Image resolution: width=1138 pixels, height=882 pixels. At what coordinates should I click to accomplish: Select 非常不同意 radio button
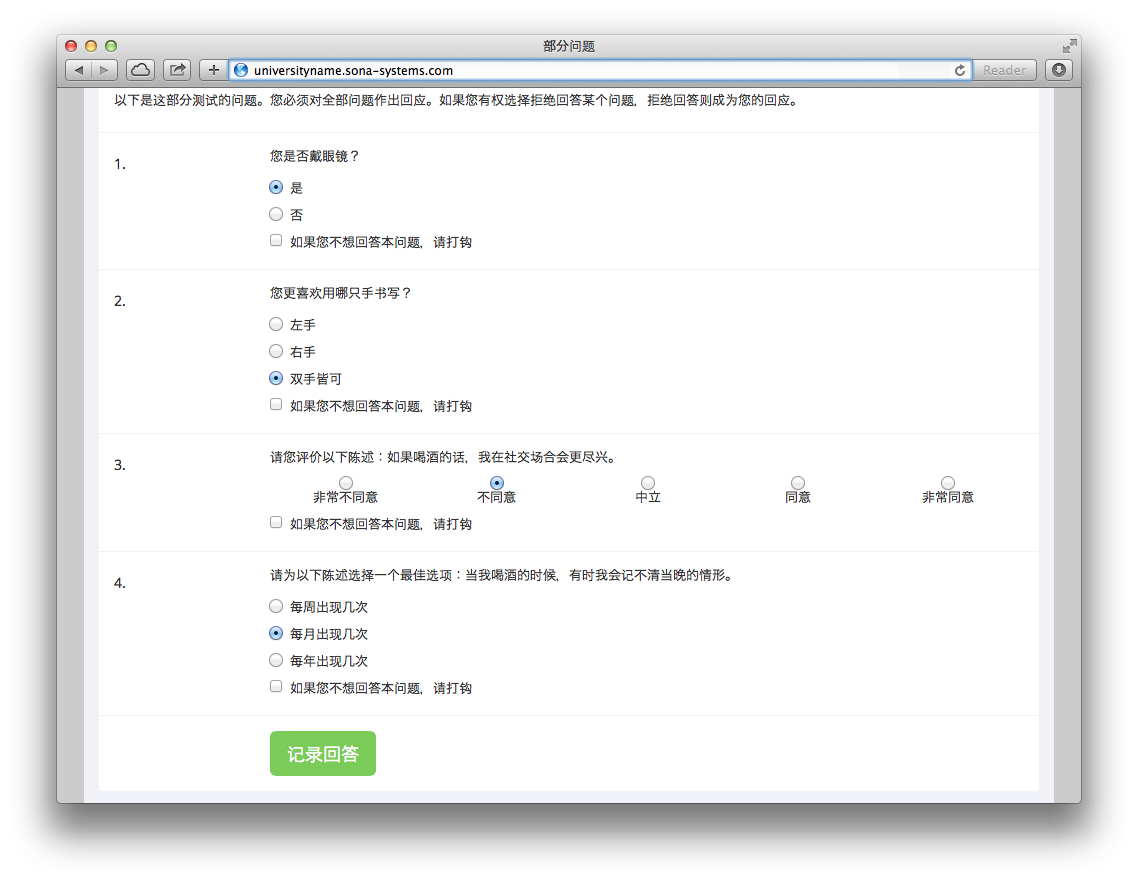pyautogui.click(x=346, y=483)
